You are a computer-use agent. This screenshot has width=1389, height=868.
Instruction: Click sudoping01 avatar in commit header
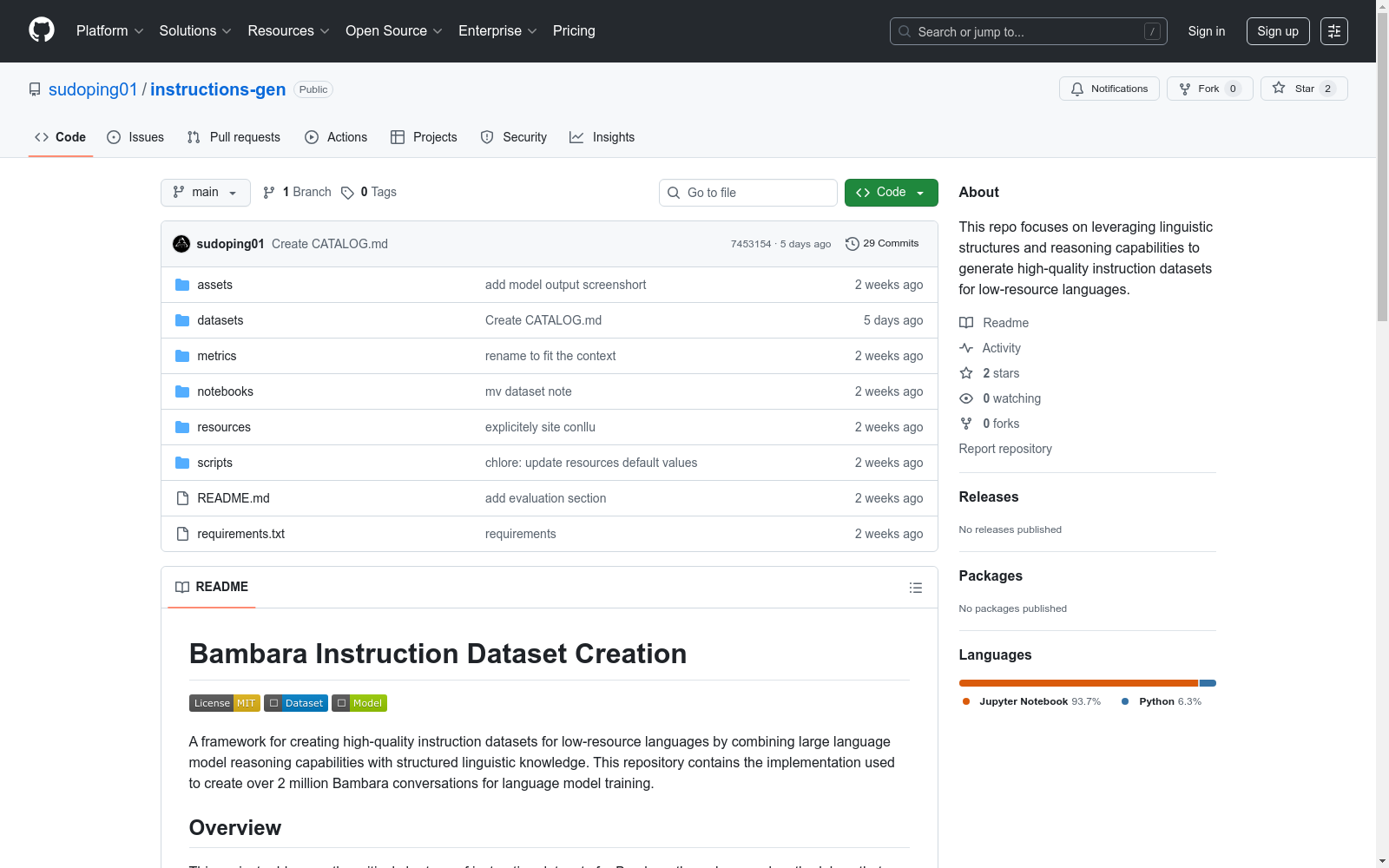181,244
